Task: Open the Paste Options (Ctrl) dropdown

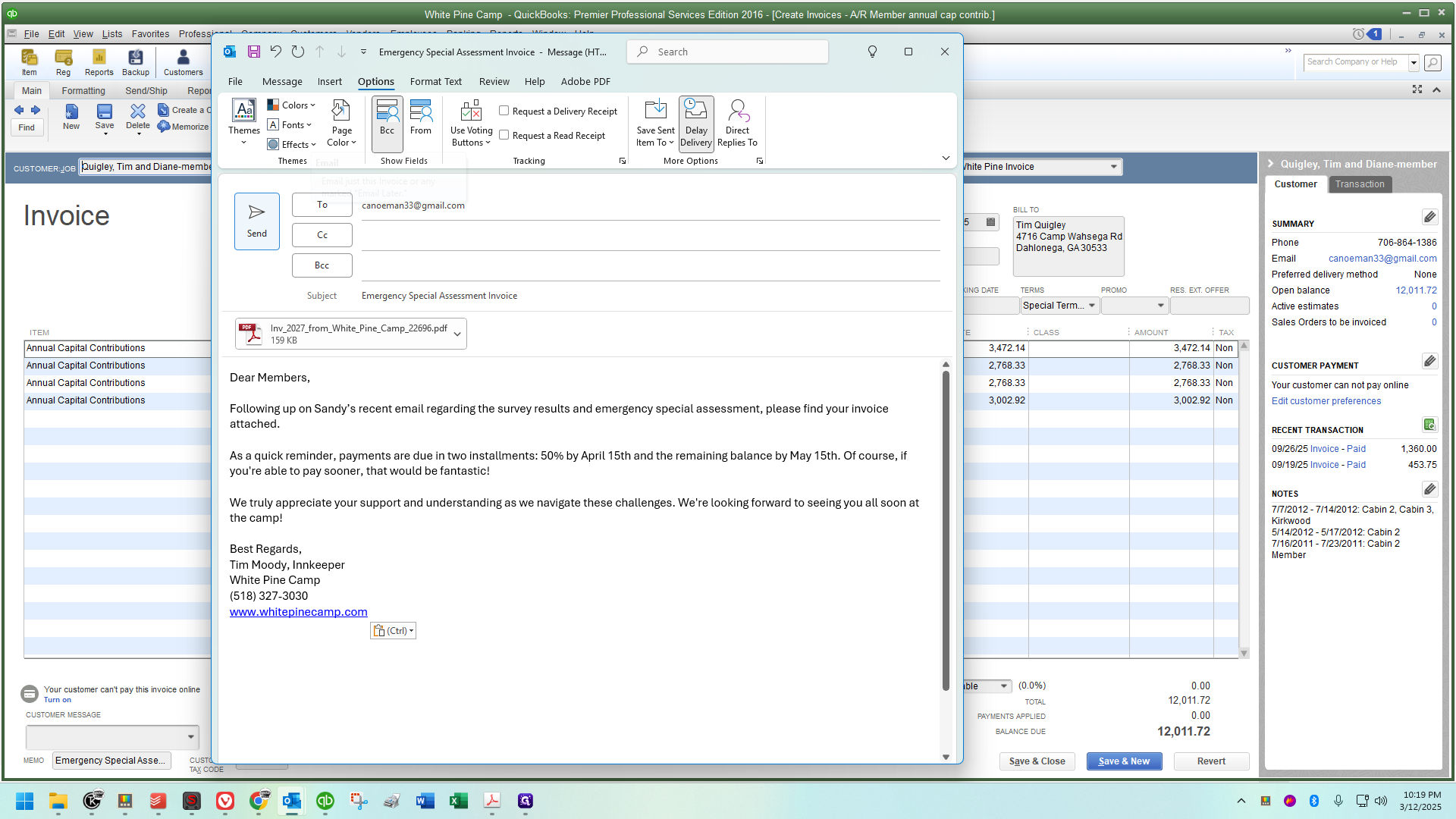Action: [x=393, y=630]
